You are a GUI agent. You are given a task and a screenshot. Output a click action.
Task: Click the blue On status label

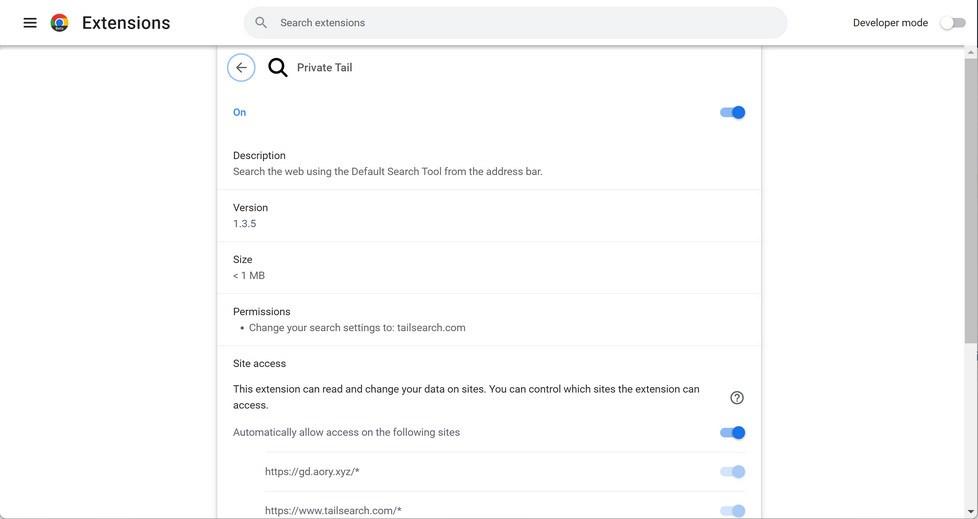pyautogui.click(x=240, y=112)
